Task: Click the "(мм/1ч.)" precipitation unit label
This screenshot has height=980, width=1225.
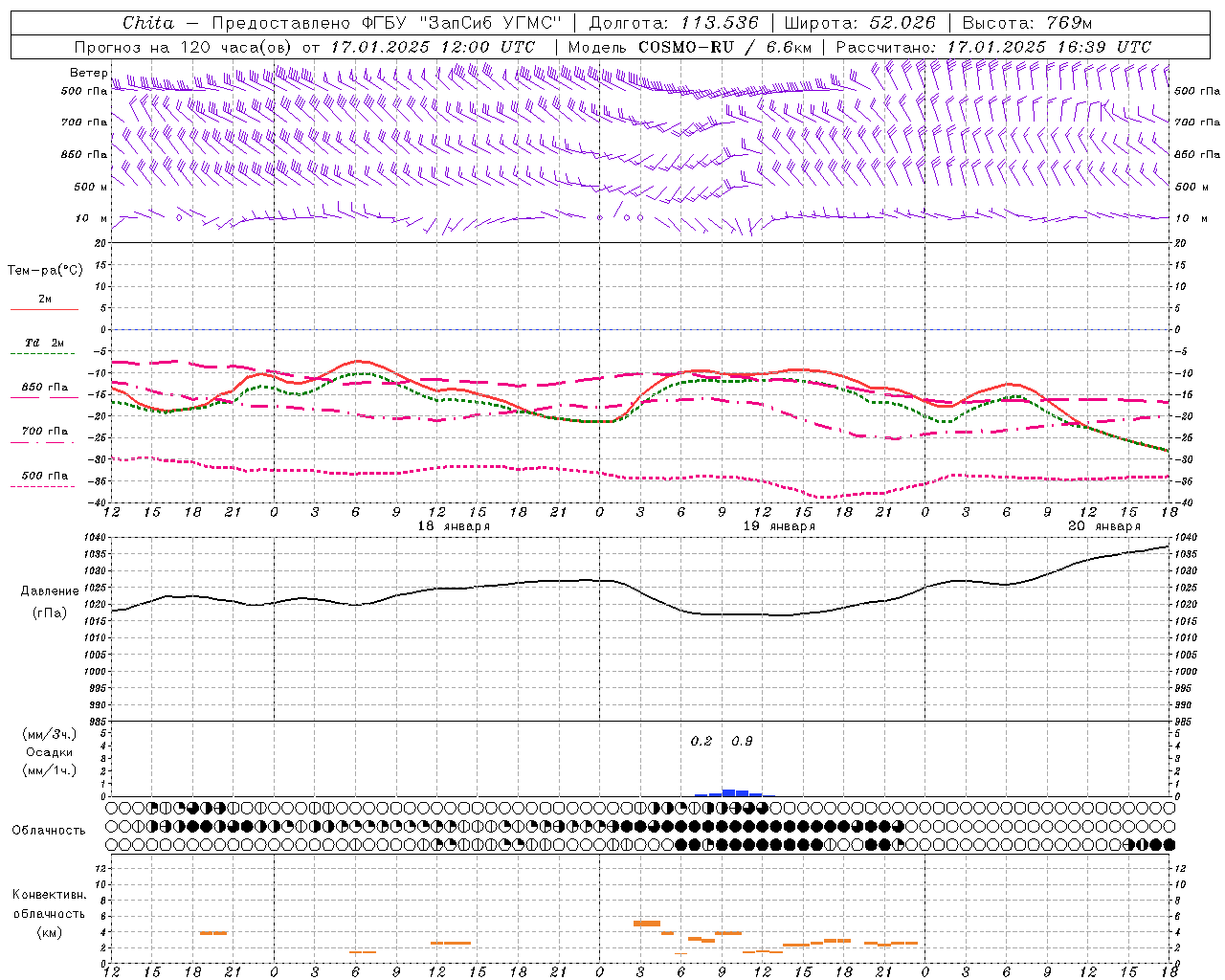Action: (50, 770)
